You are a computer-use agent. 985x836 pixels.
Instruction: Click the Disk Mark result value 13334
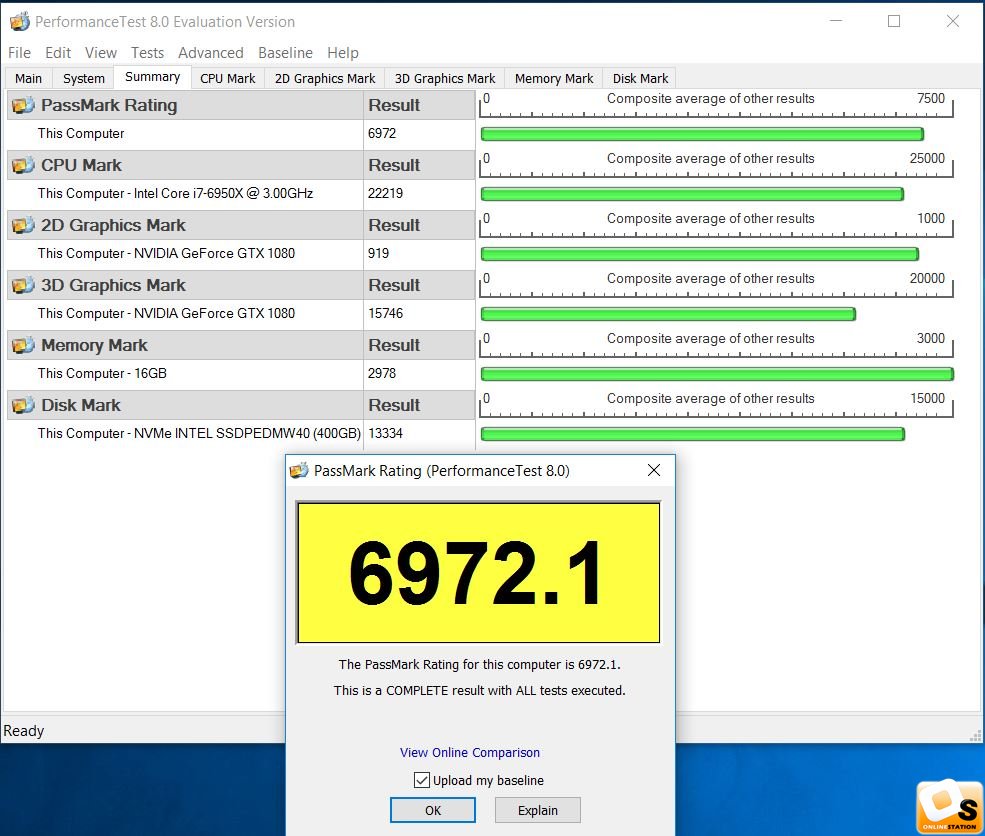(385, 433)
